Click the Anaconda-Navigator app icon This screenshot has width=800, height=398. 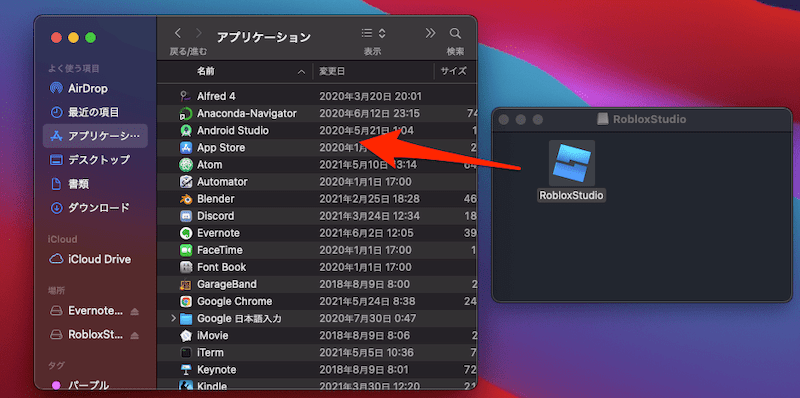(186, 113)
